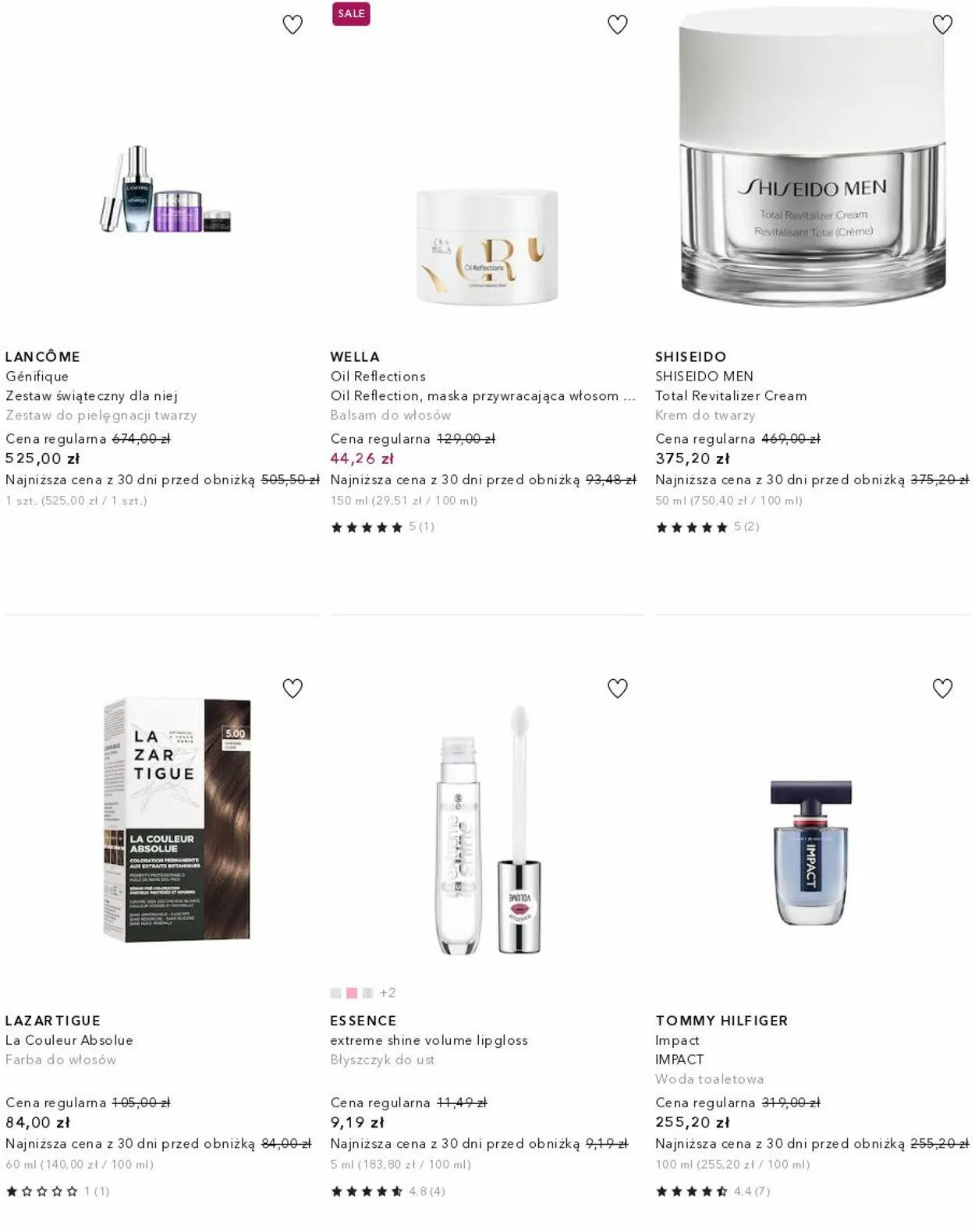Add Lancôme Génifique set to wishlist
Screen dimensions: 975x1232
(x=292, y=25)
